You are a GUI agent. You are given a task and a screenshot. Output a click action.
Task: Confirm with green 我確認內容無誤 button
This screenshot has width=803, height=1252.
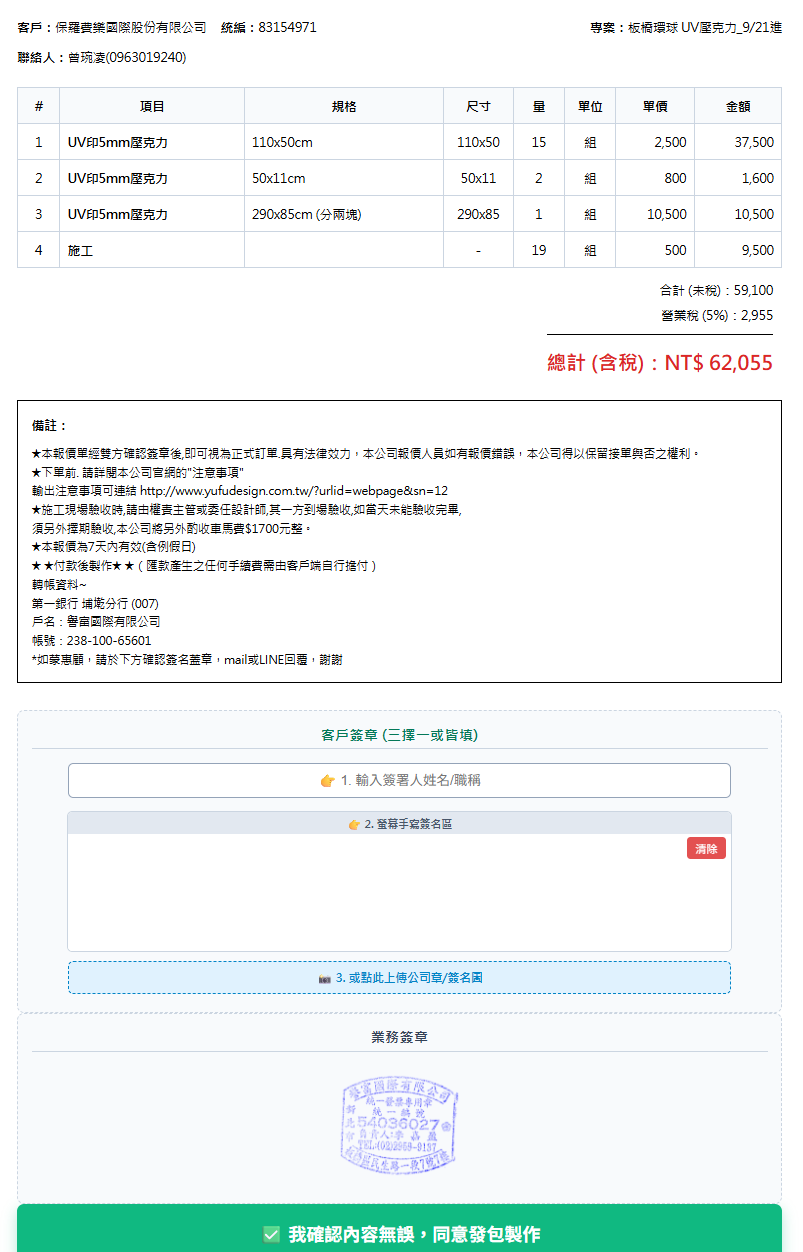coord(399,1233)
